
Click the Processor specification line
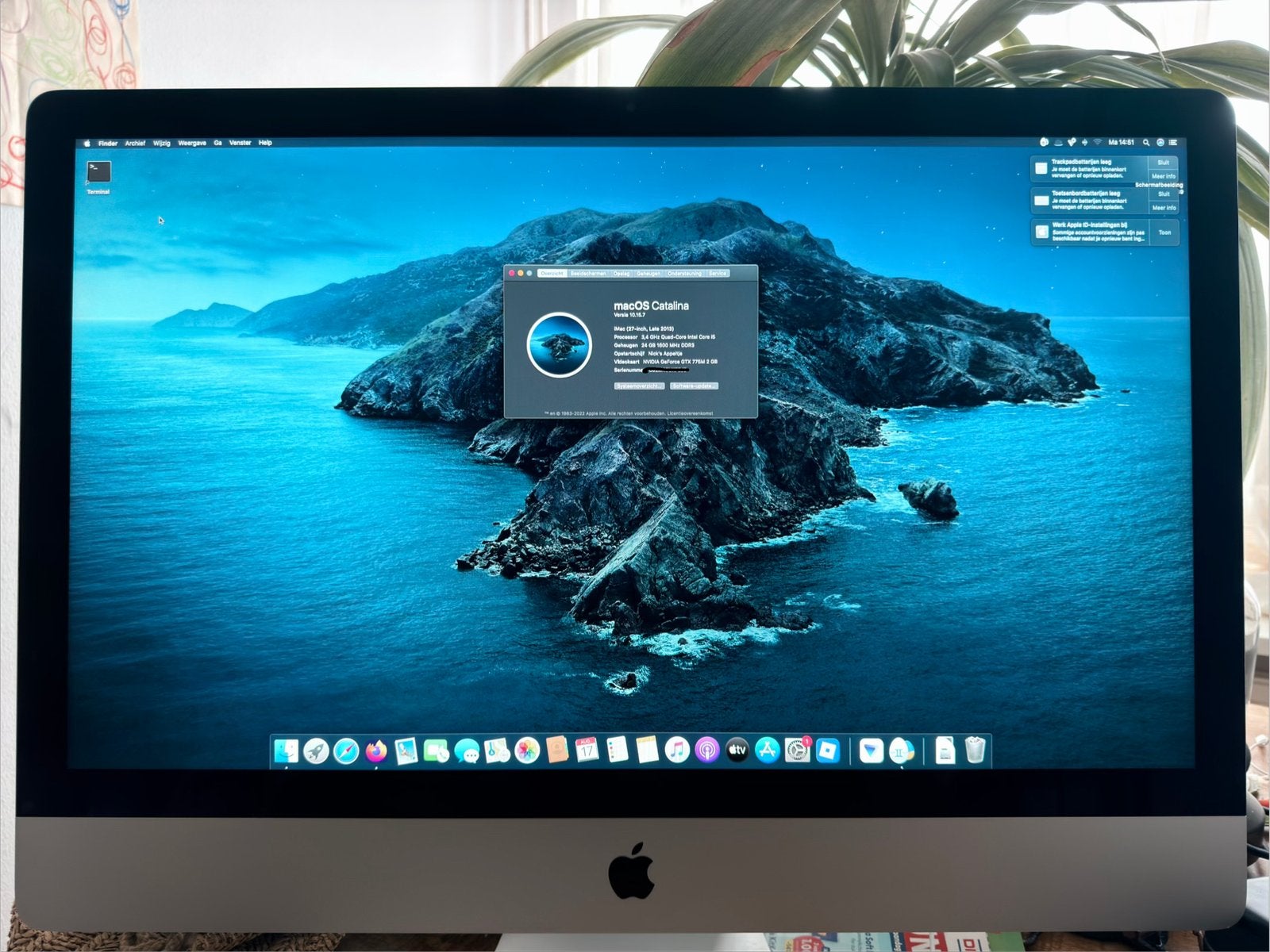[x=664, y=337]
